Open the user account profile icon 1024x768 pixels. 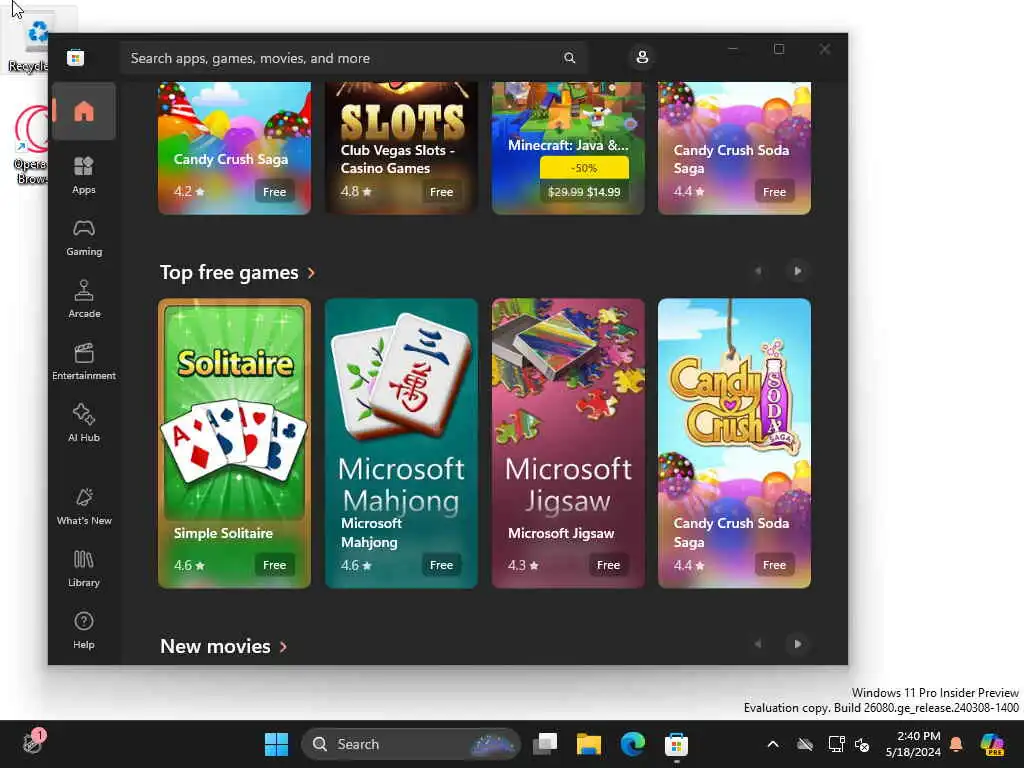[x=642, y=57]
